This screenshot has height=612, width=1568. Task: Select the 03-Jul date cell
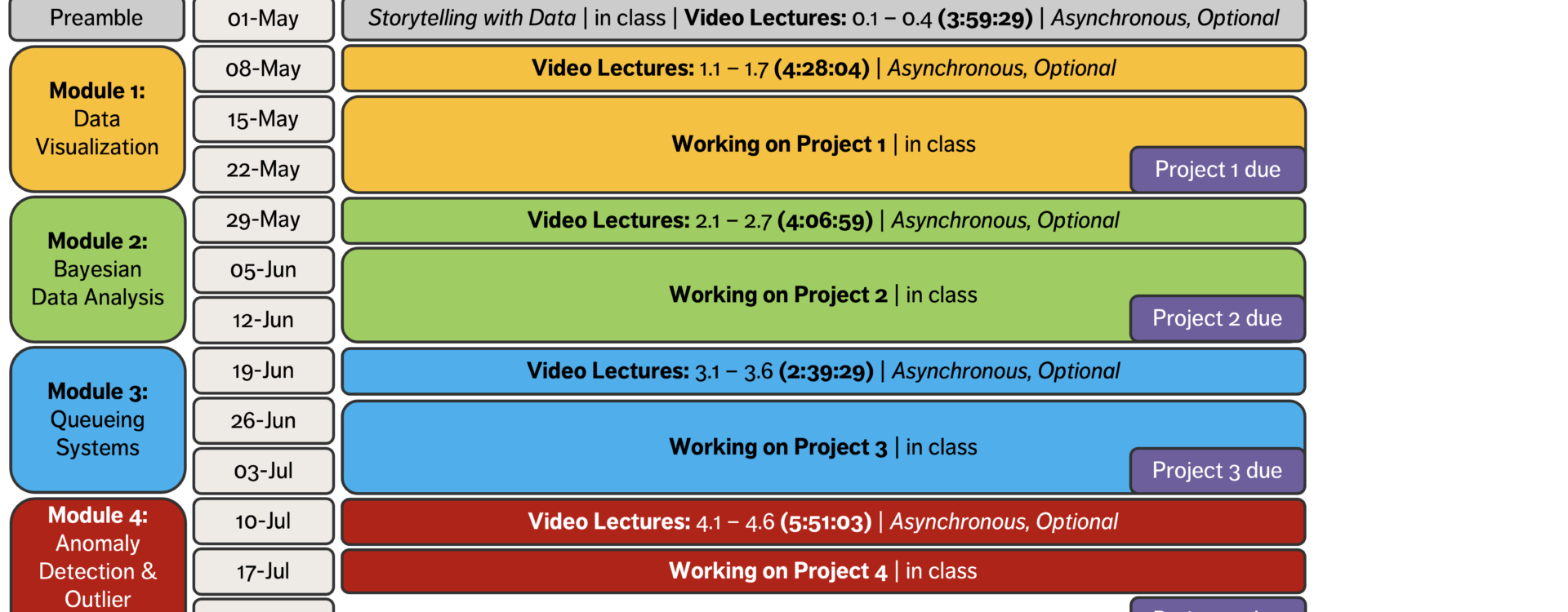pos(263,471)
